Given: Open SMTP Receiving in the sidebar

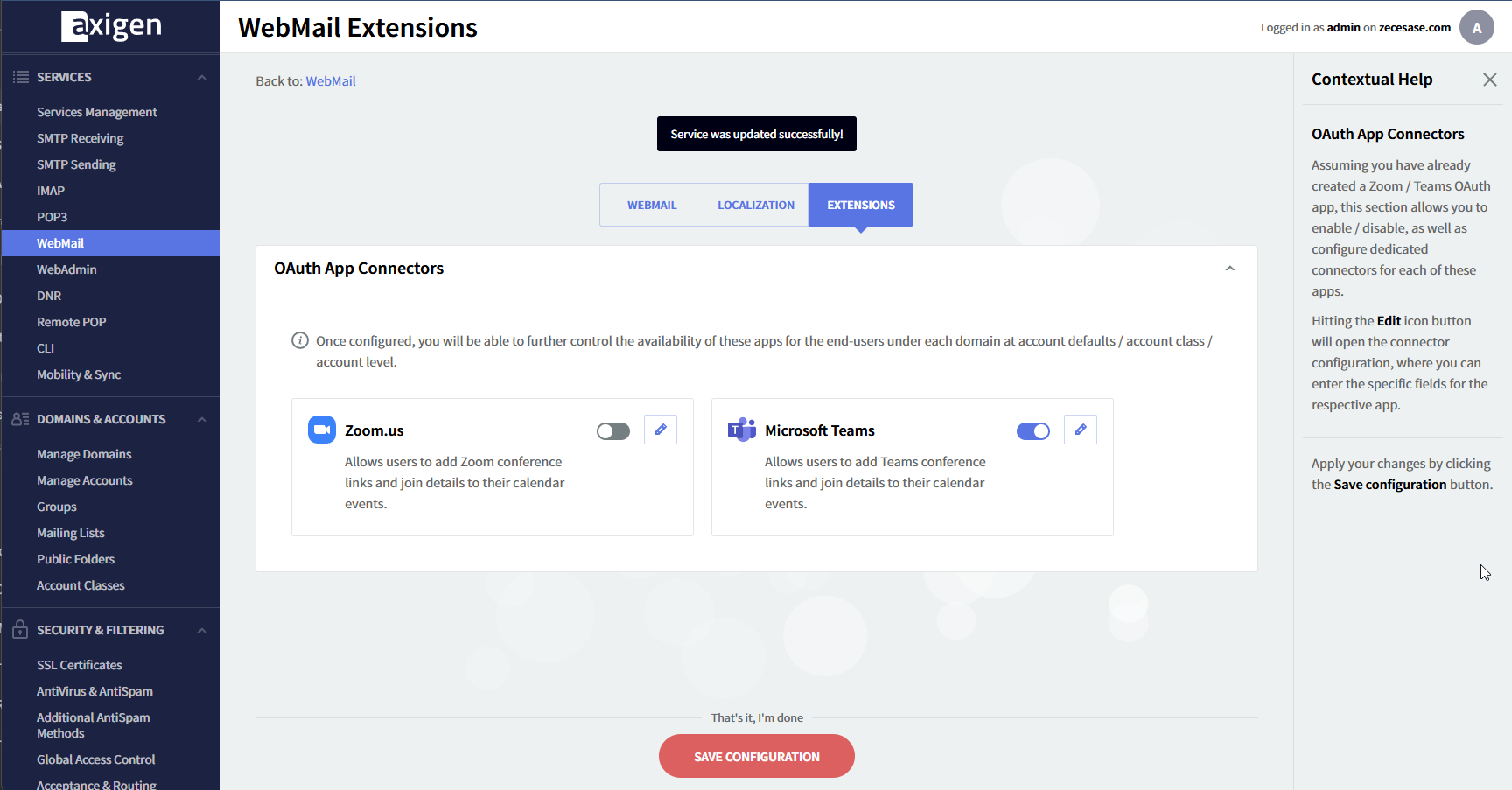Looking at the screenshot, I should click(80, 138).
